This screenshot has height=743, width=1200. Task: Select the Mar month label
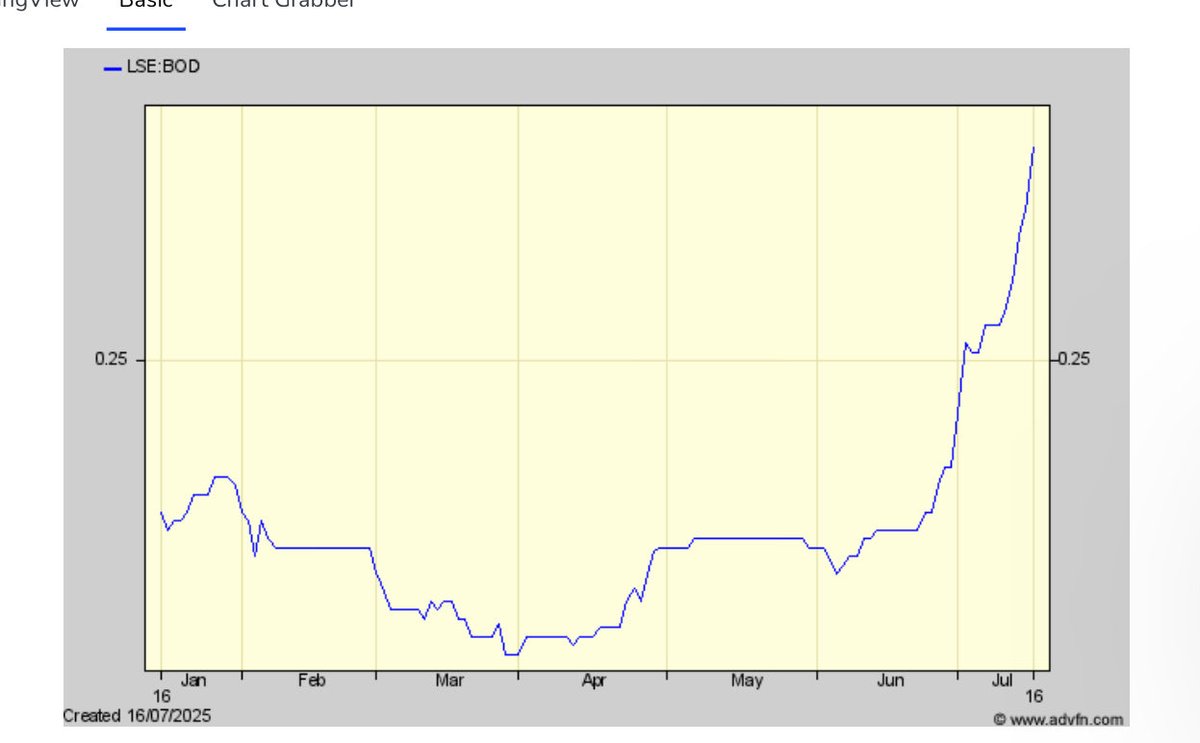point(449,680)
